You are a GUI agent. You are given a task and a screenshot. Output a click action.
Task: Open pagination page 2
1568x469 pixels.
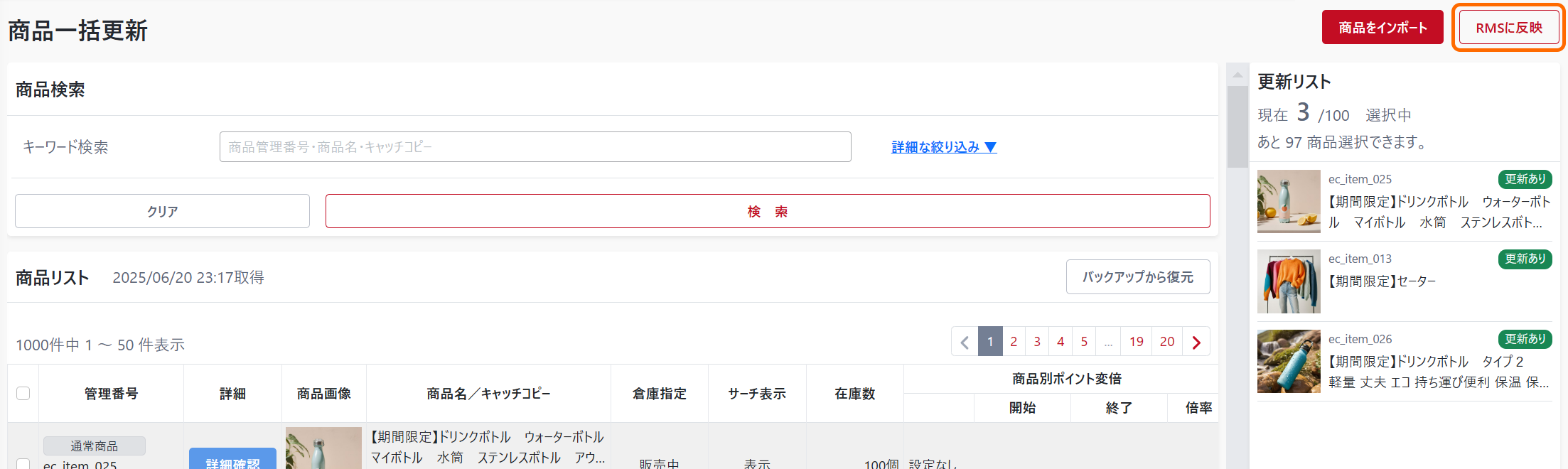tap(1014, 342)
